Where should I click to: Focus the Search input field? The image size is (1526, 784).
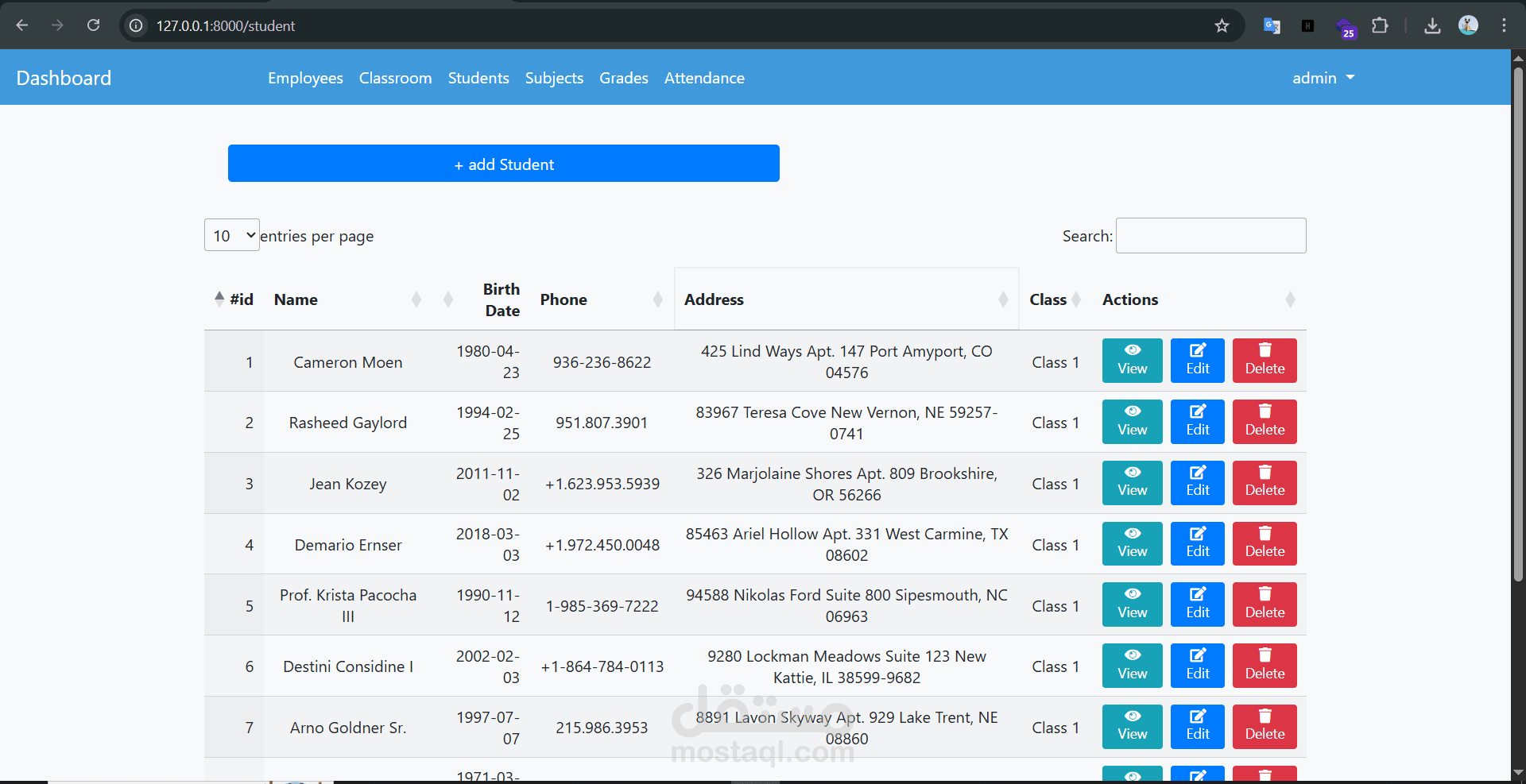click(x=1210, y=235)
